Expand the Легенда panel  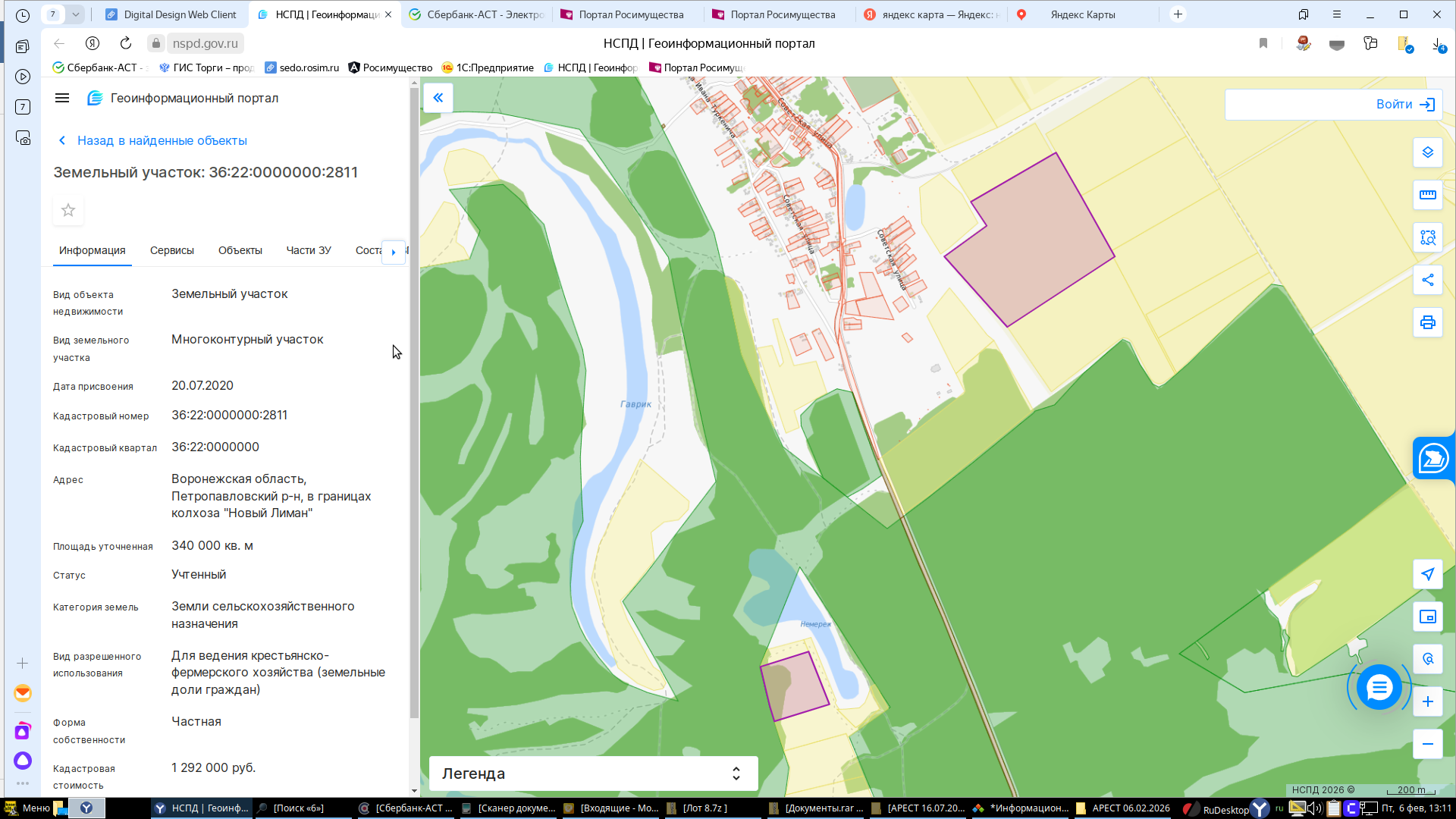click(593, 773)
